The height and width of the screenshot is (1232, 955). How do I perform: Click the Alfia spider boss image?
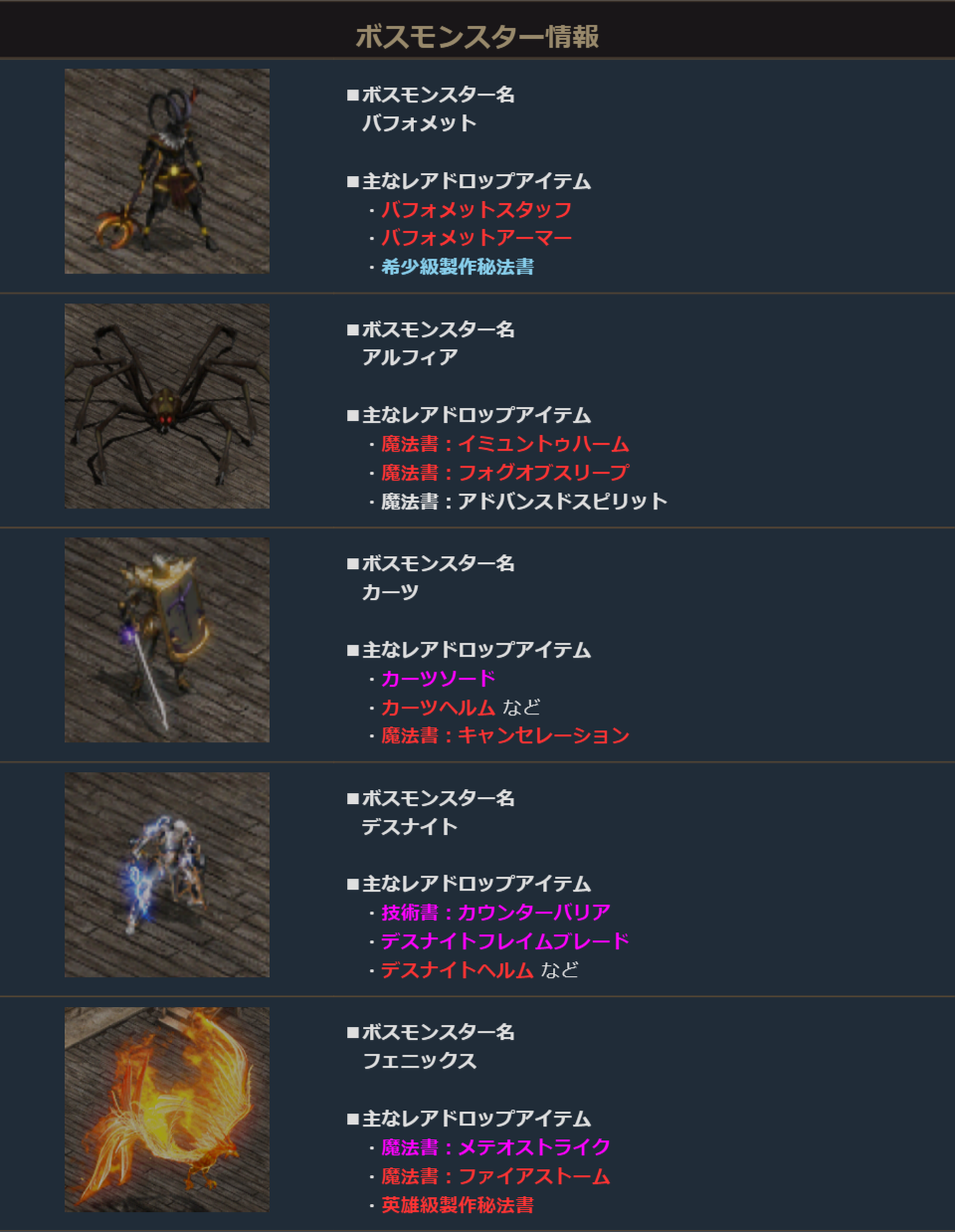(x=167, y=406)
